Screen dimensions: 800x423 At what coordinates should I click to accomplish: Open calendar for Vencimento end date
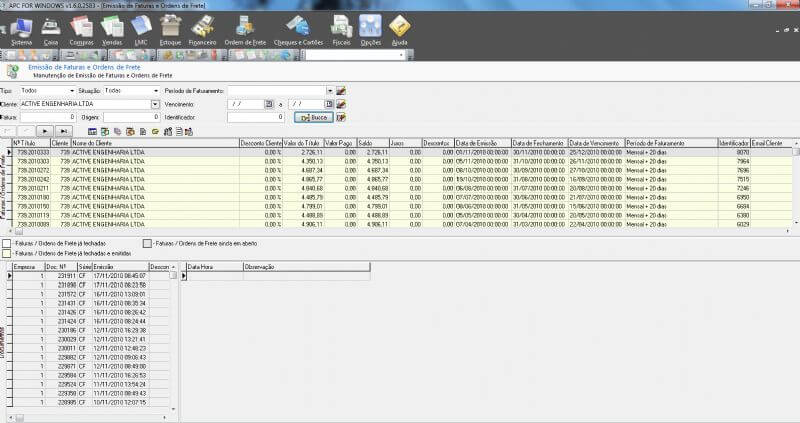(x=329, y=104)
